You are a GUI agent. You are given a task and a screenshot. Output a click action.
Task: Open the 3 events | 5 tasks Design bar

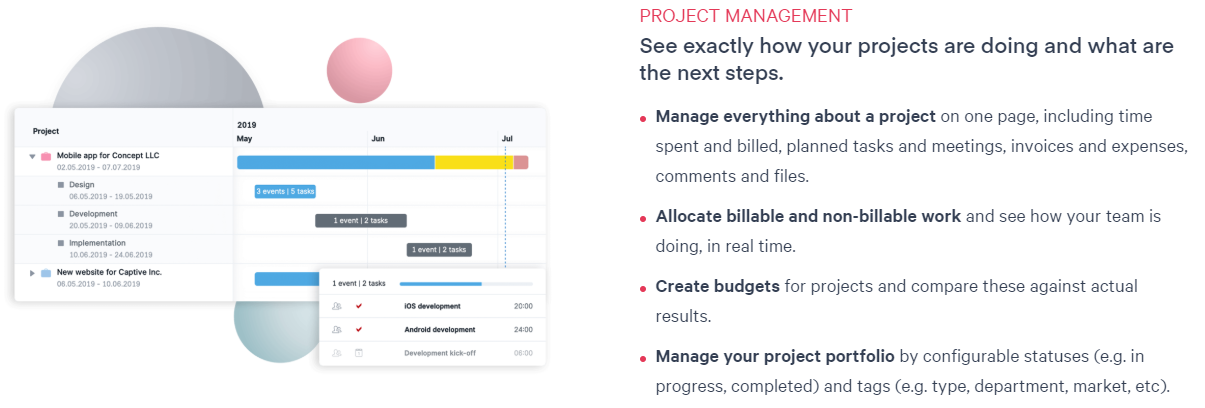(x=285, y=191)
